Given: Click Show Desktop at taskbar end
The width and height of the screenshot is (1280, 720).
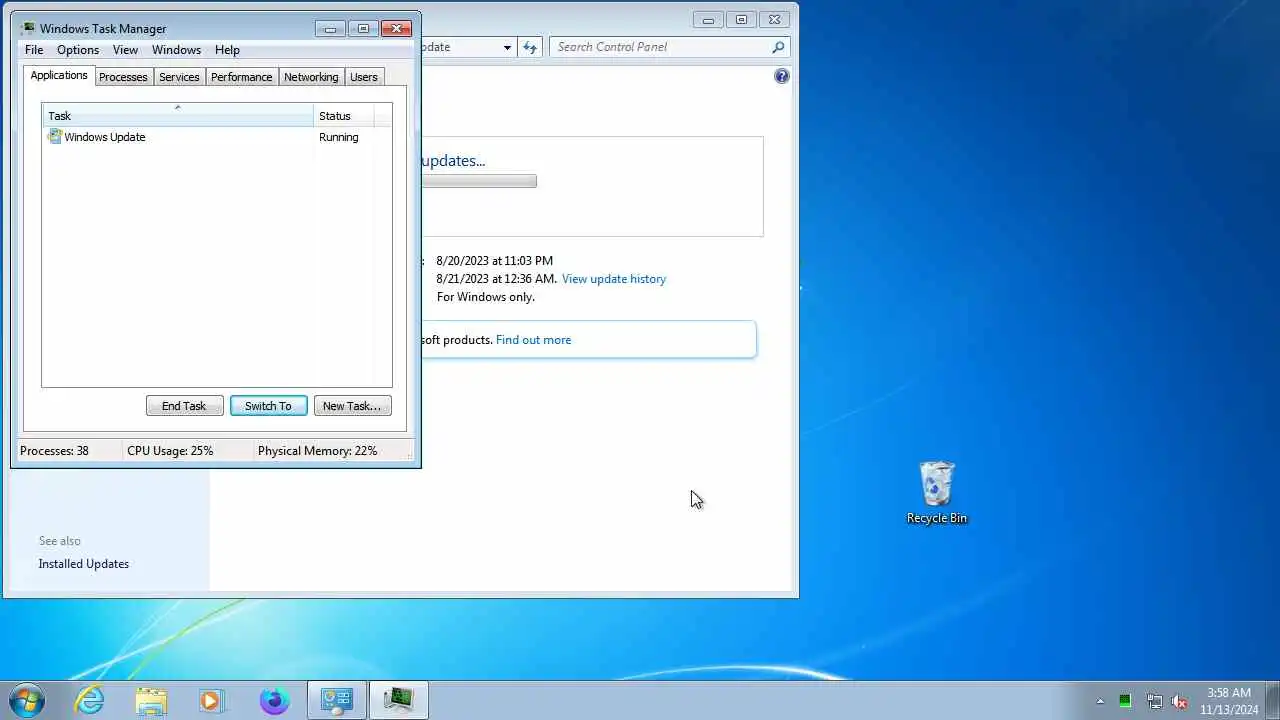Looking at the screenshot, I should [x=1272, y=701].
